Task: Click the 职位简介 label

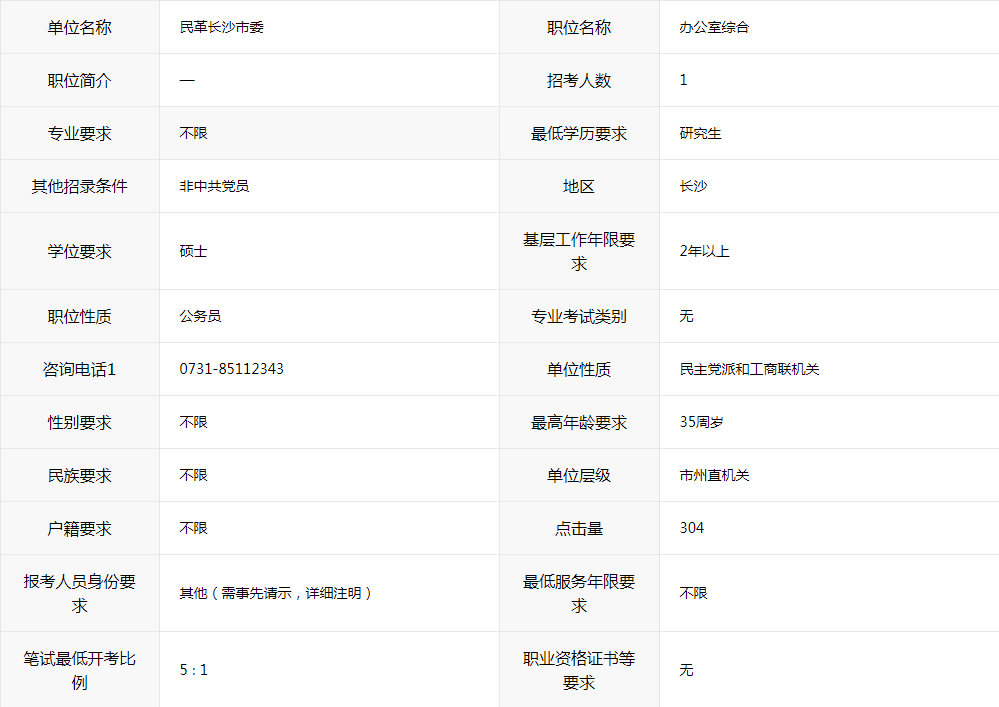Action: 80,80
